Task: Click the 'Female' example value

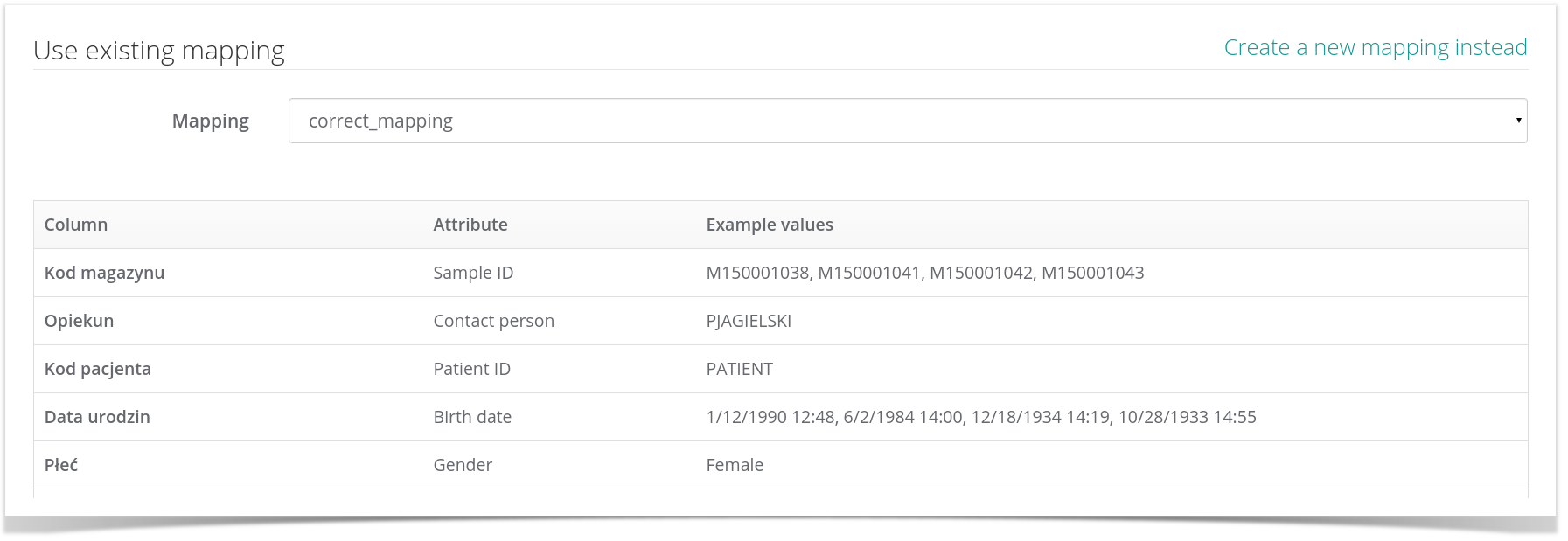Action: [x=735, y=465]
